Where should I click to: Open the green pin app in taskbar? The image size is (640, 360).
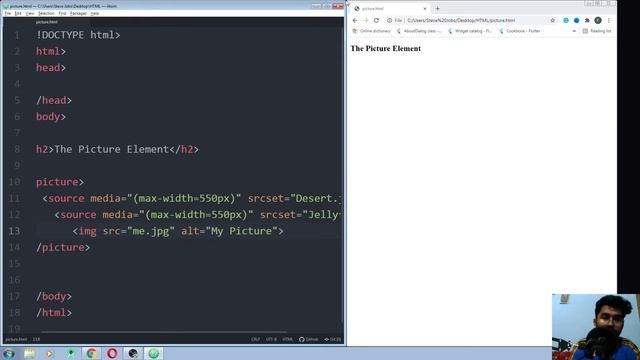coord(71,353)
